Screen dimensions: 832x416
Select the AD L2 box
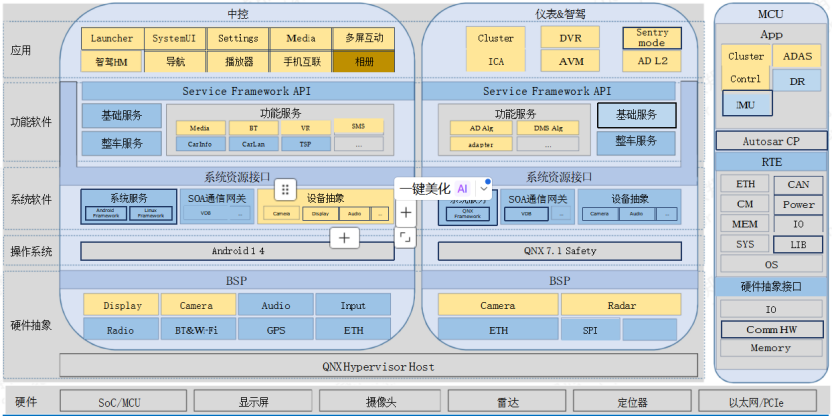pyautogui.click(x=652, y=61)
